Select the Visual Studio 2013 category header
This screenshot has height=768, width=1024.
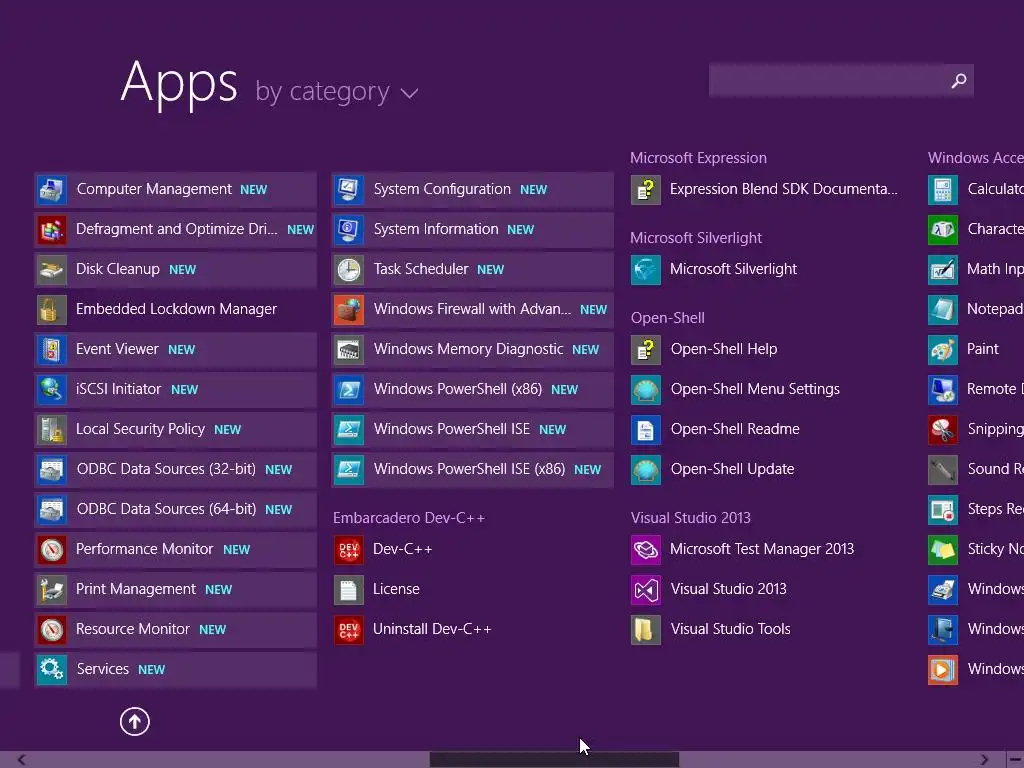pos(690,518)
